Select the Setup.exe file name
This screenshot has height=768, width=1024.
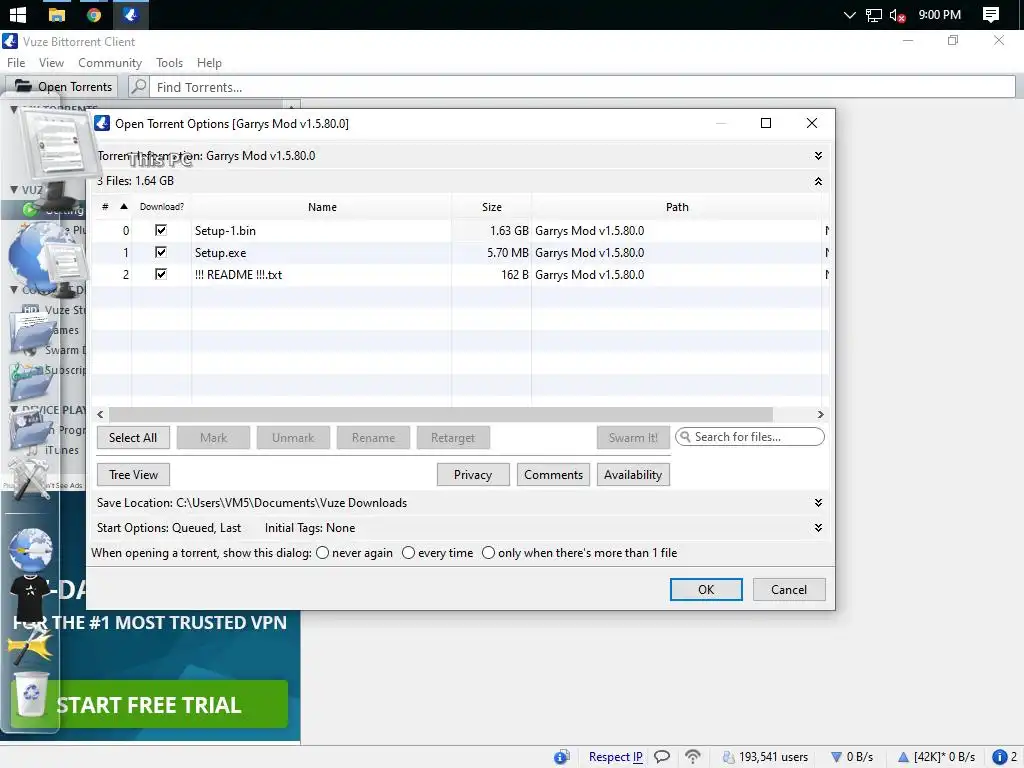[x=220, y=253]
